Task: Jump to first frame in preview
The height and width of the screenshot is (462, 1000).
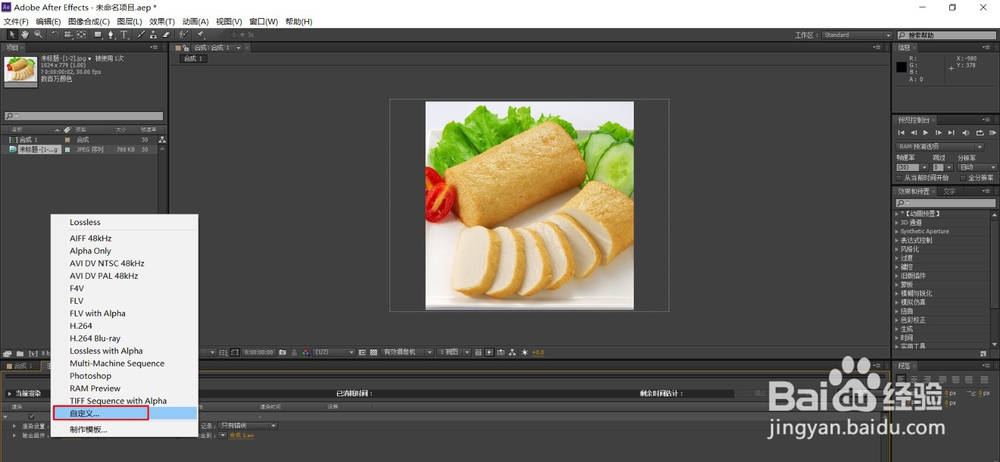Action: [901, 133]
